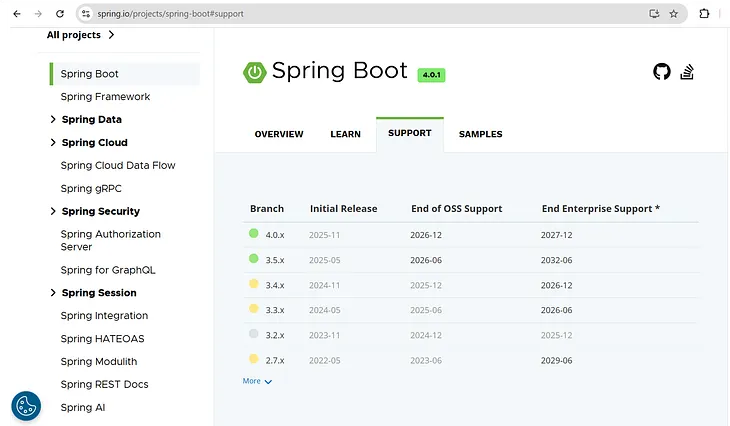This screenshot has width=730, height=426.
Task: Click the green status dot for 4.0.x
Action: click(x=254, y=233)
